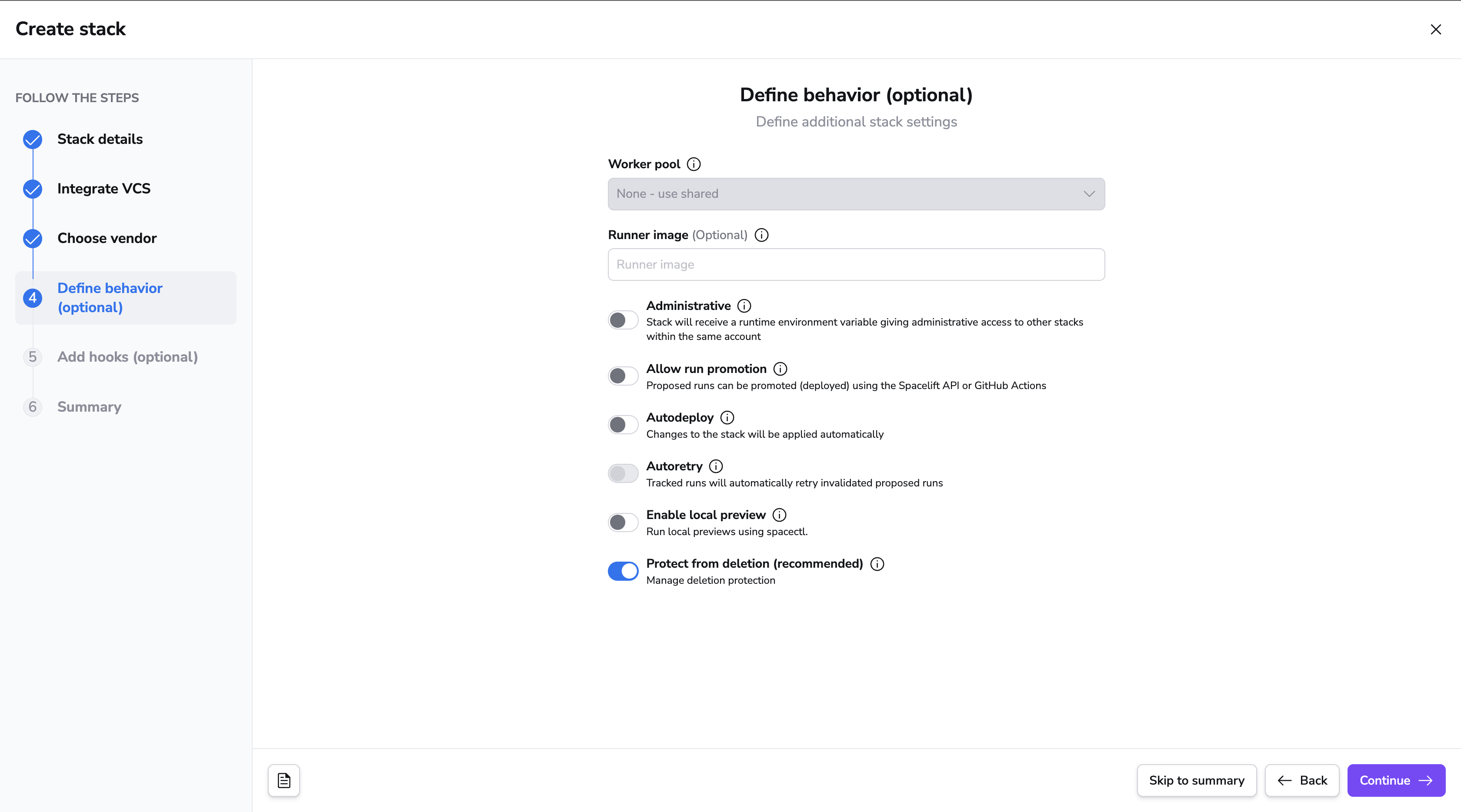The image size is (1461, 812).
Task: Go to the Stack details step
Action: click(x=100, y=140)
